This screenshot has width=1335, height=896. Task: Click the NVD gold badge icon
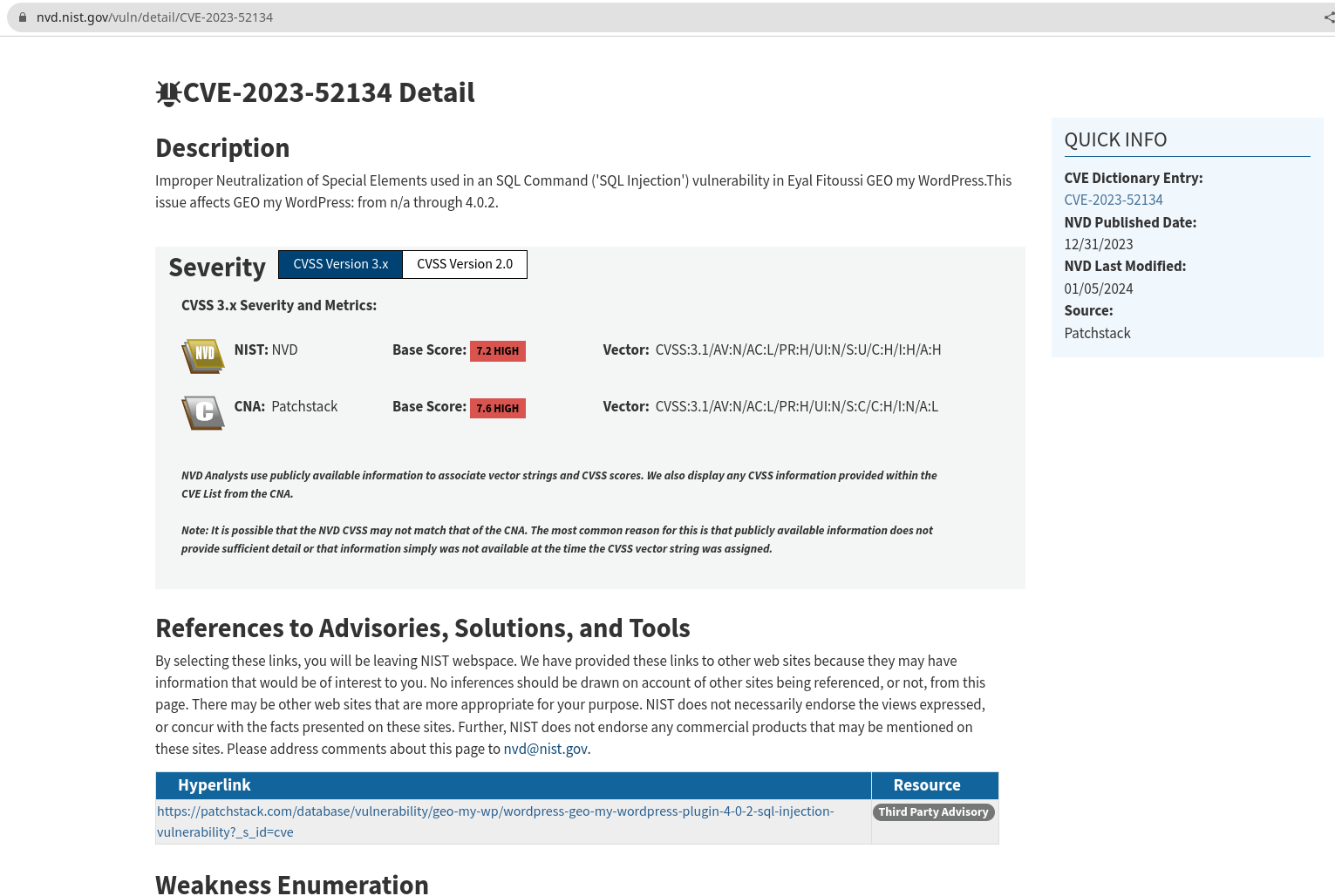(x=203, y=356)
